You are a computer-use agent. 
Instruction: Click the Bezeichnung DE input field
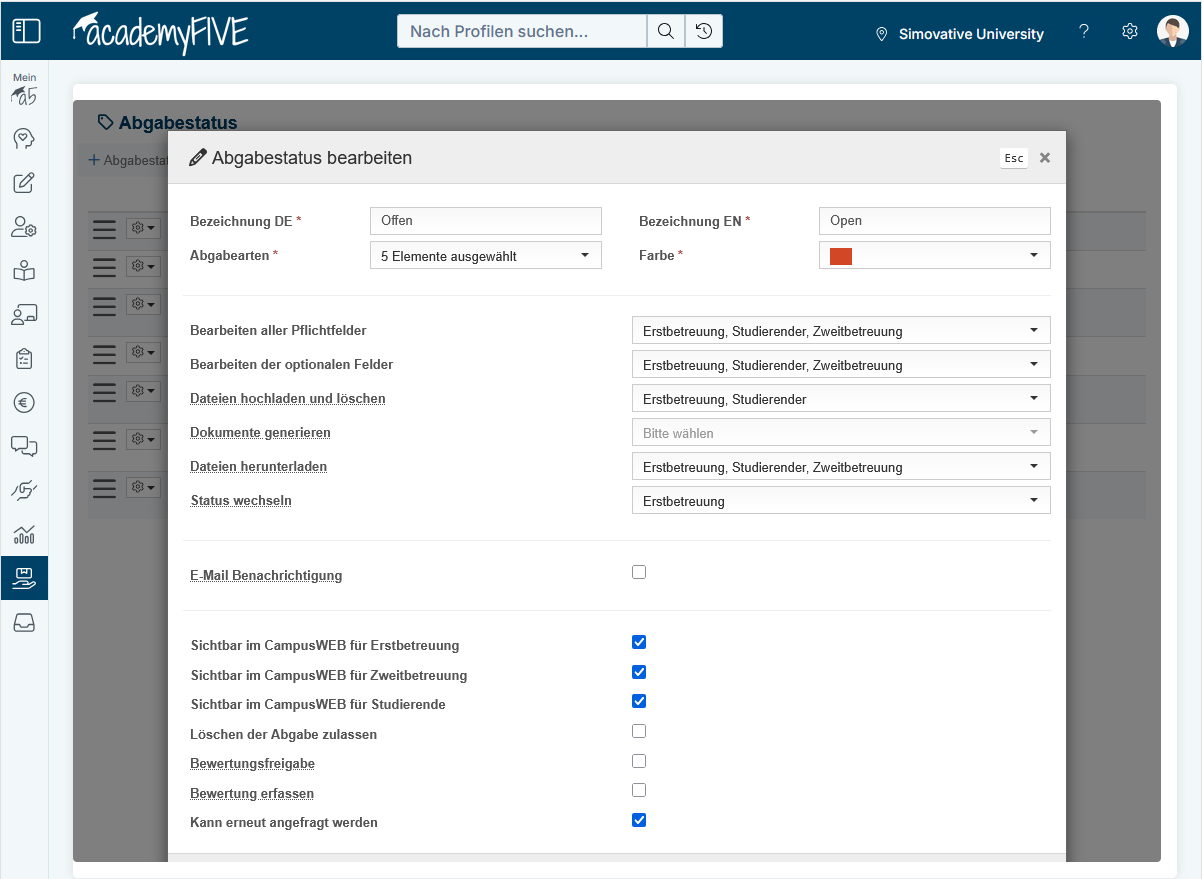[x=485, y=221]
